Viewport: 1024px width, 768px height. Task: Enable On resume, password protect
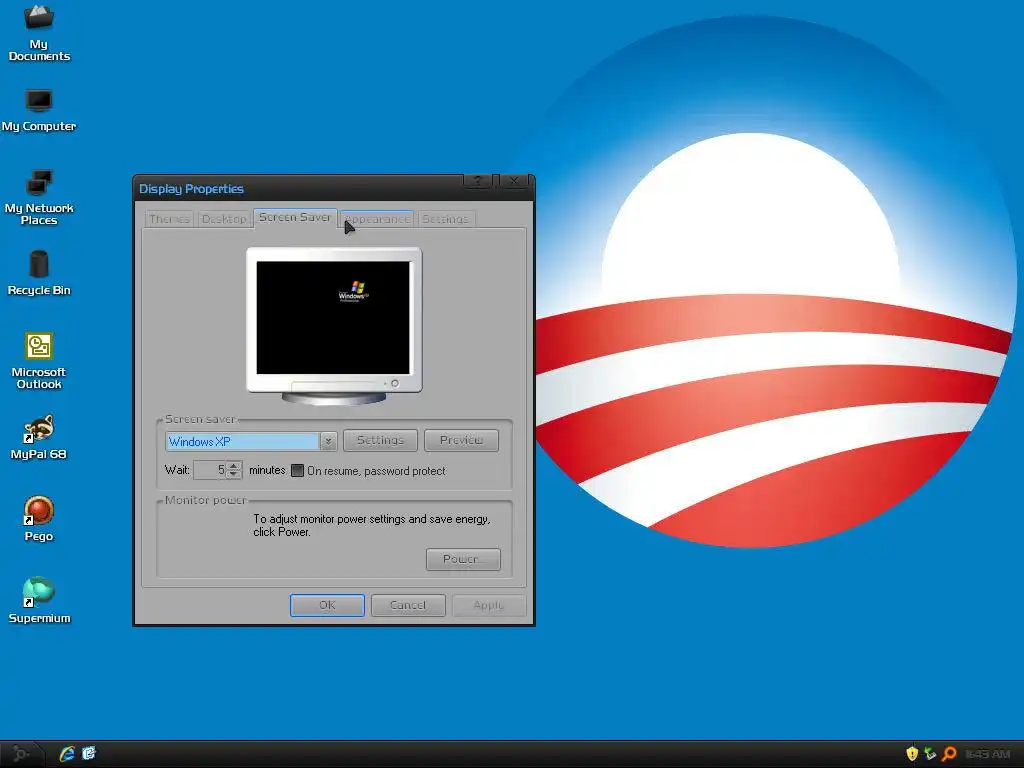click(x=298, y=471)
